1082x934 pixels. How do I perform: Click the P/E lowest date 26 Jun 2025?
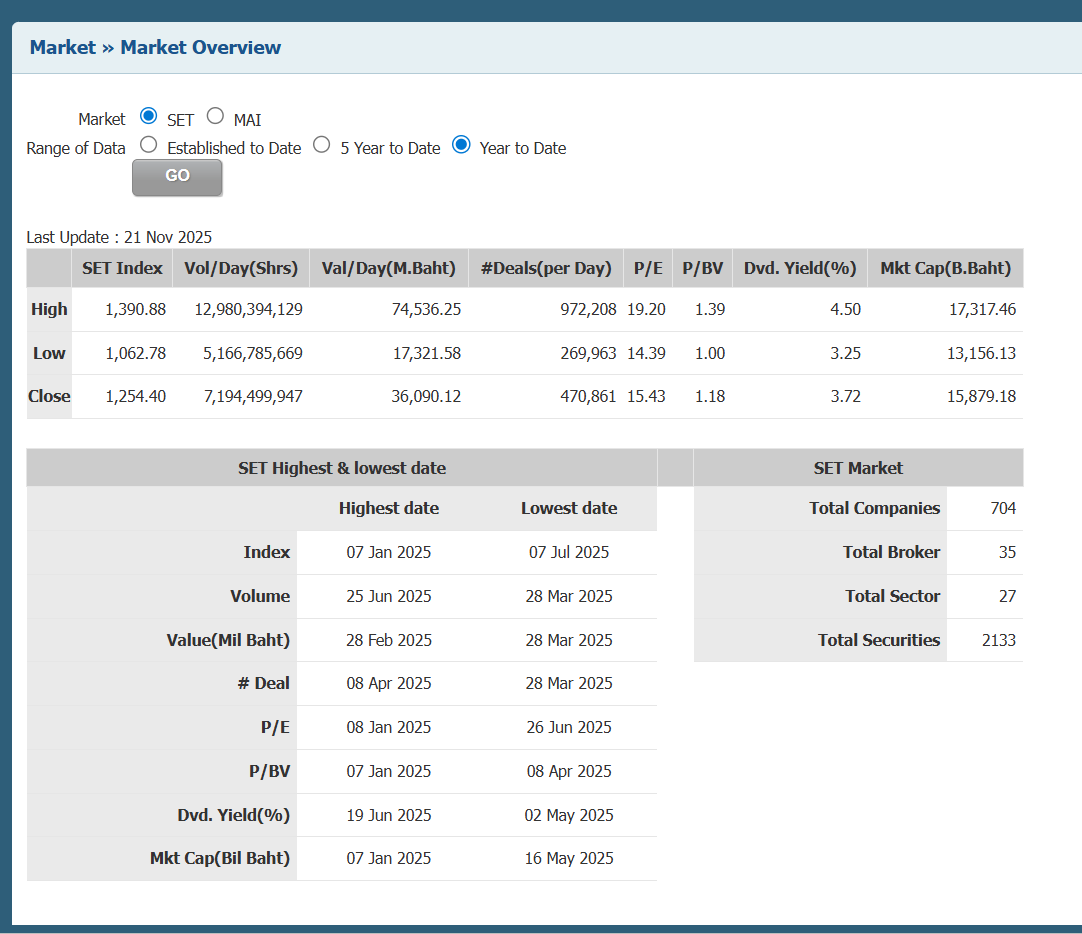tap(569, 728)
